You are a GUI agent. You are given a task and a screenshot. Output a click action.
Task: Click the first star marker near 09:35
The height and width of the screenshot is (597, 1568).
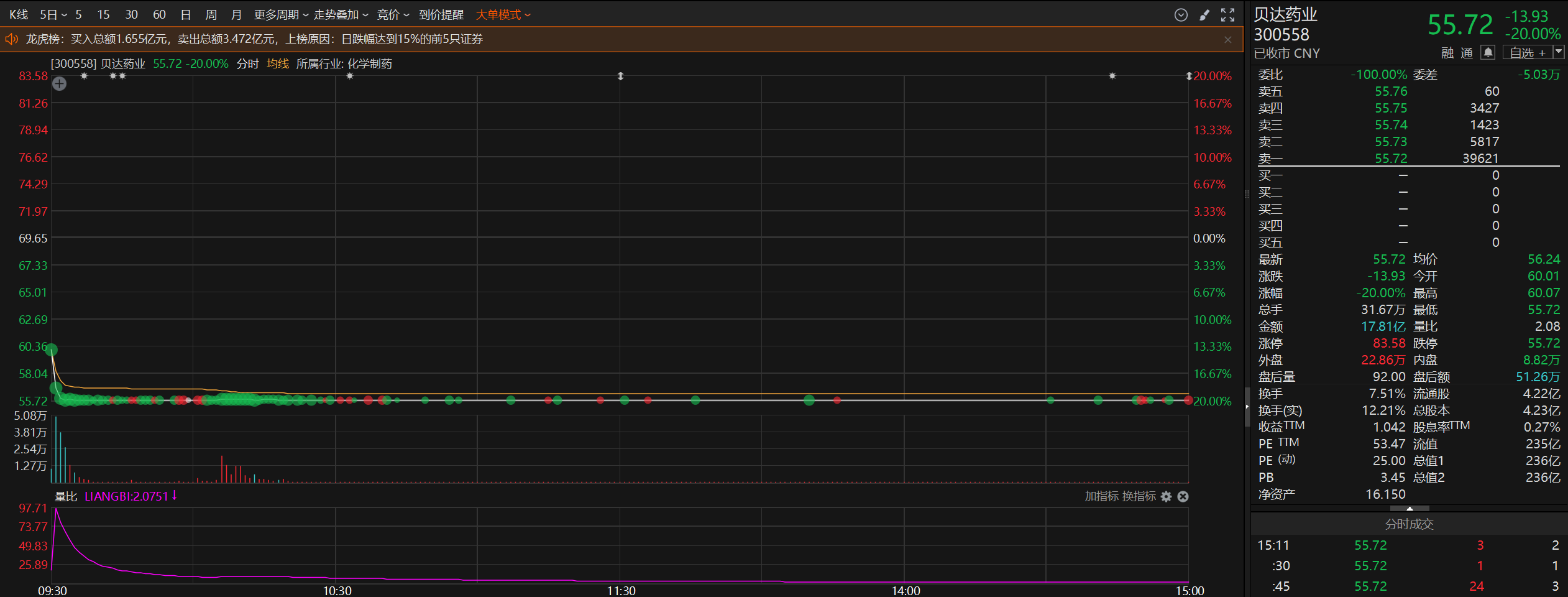85,76
